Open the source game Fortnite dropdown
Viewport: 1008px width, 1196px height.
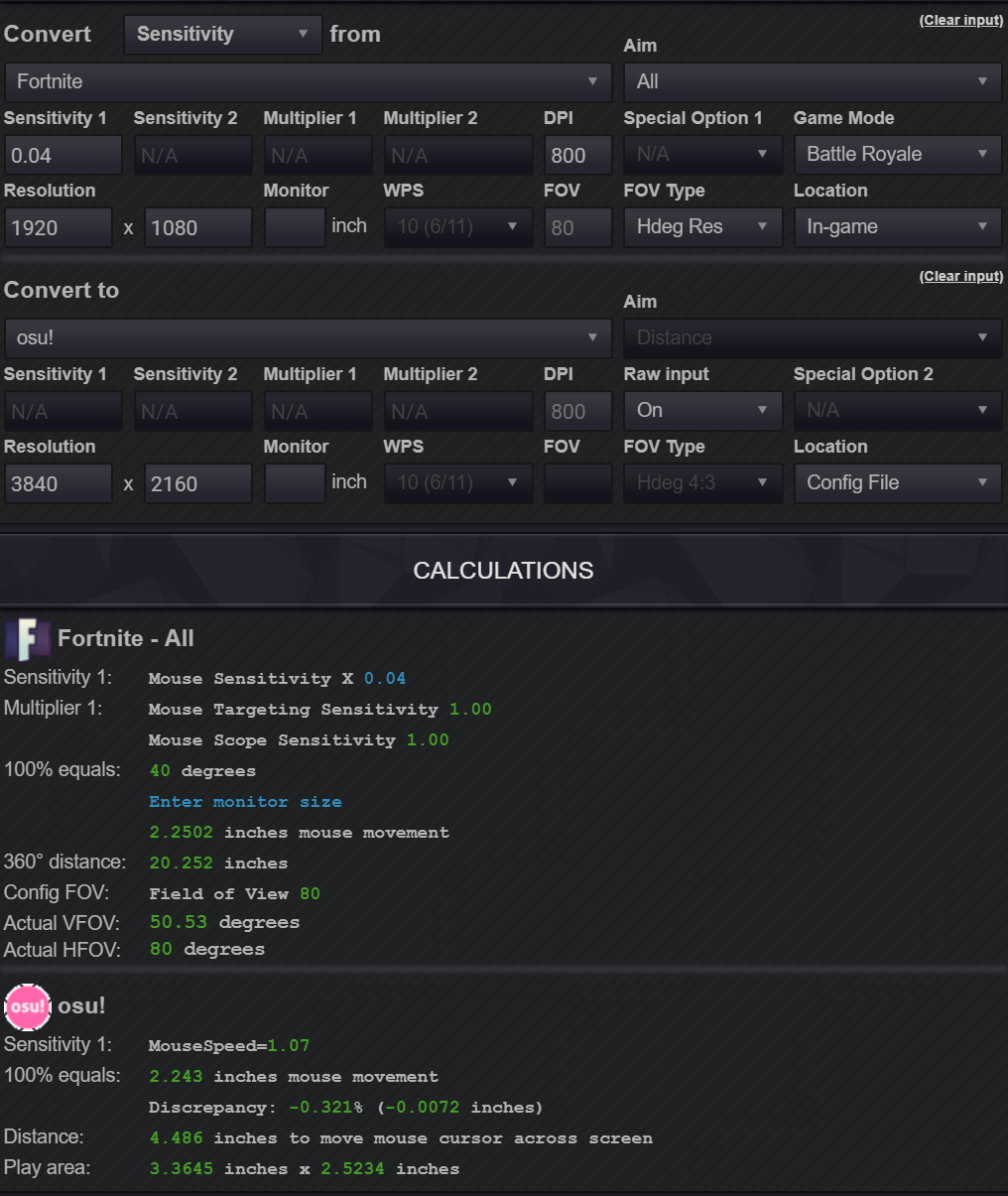(x=308, y=81)
